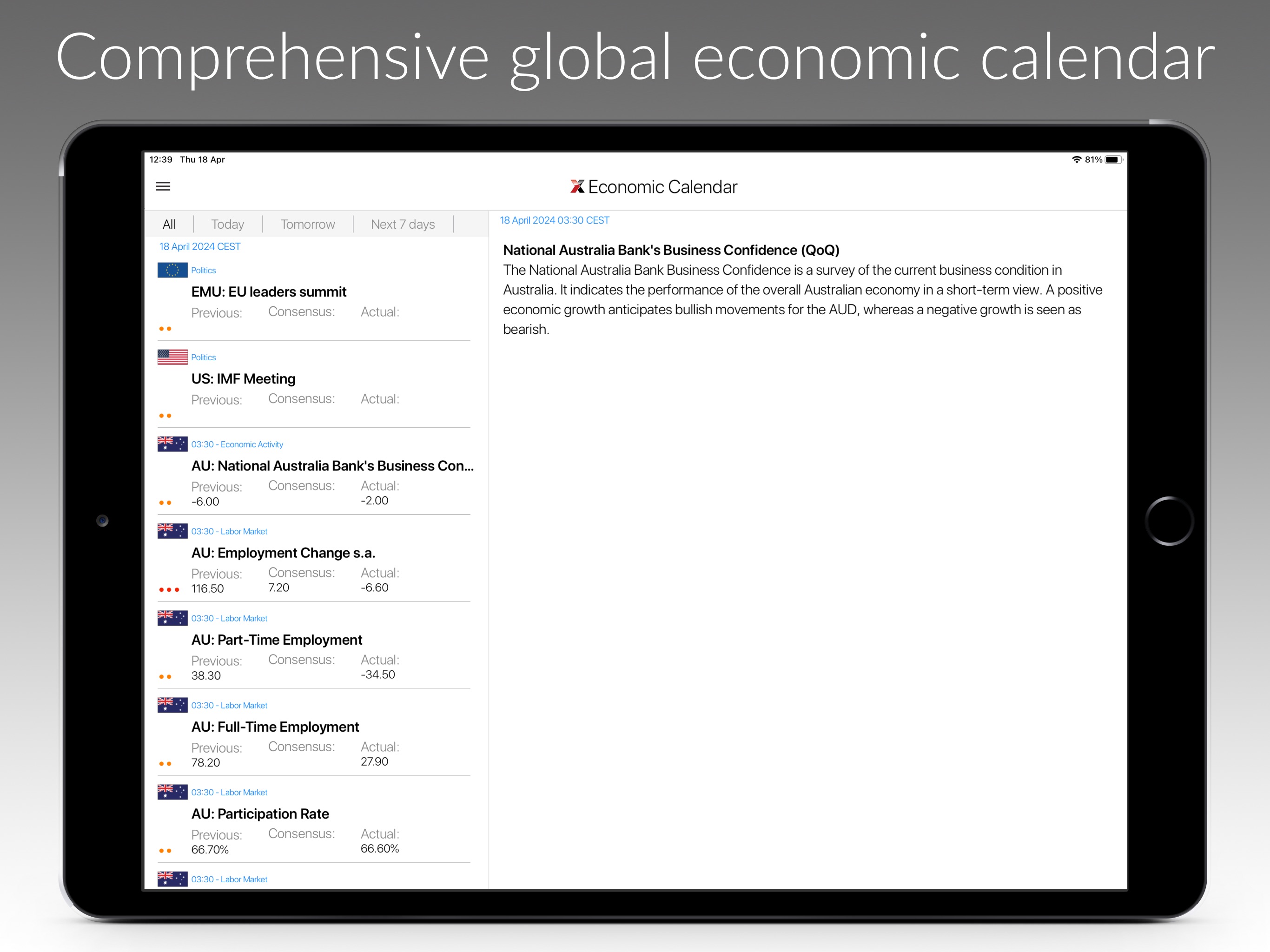Tap importance dots on EU leaders summit
This screenshot has width=1270, height=952.
(x=165, y=329)
